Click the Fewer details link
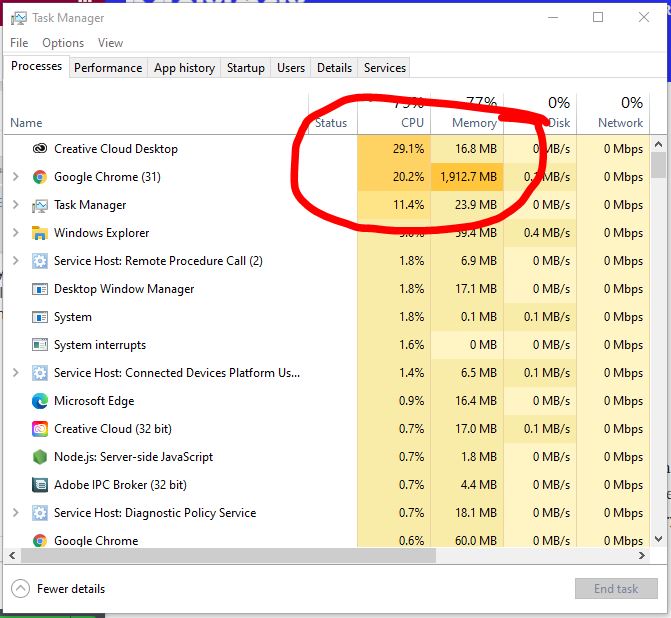This screenshot has width=671, height=618. coord(71,589)
